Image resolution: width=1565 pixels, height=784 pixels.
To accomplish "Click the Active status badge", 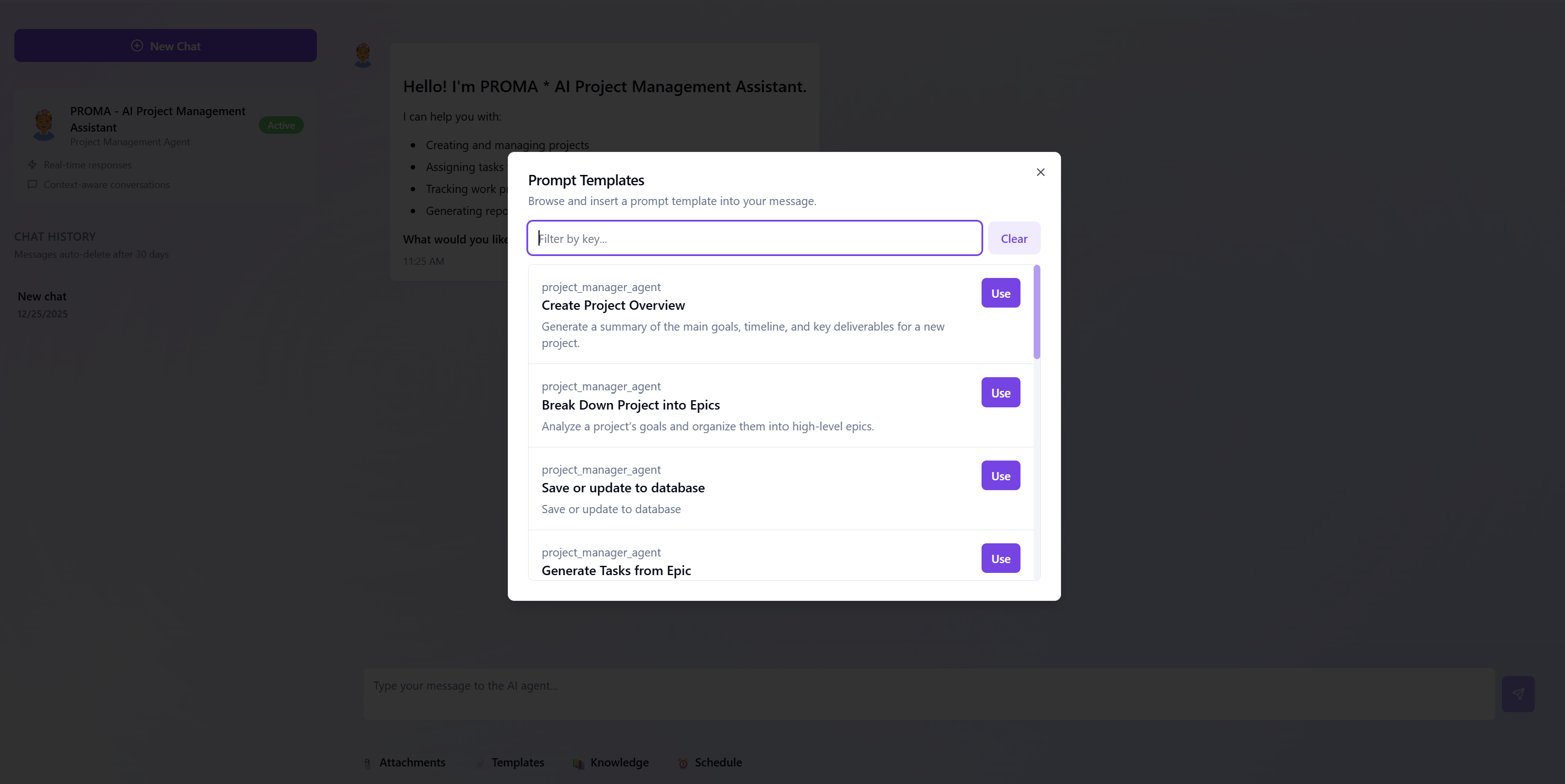I will coord(281,125).
